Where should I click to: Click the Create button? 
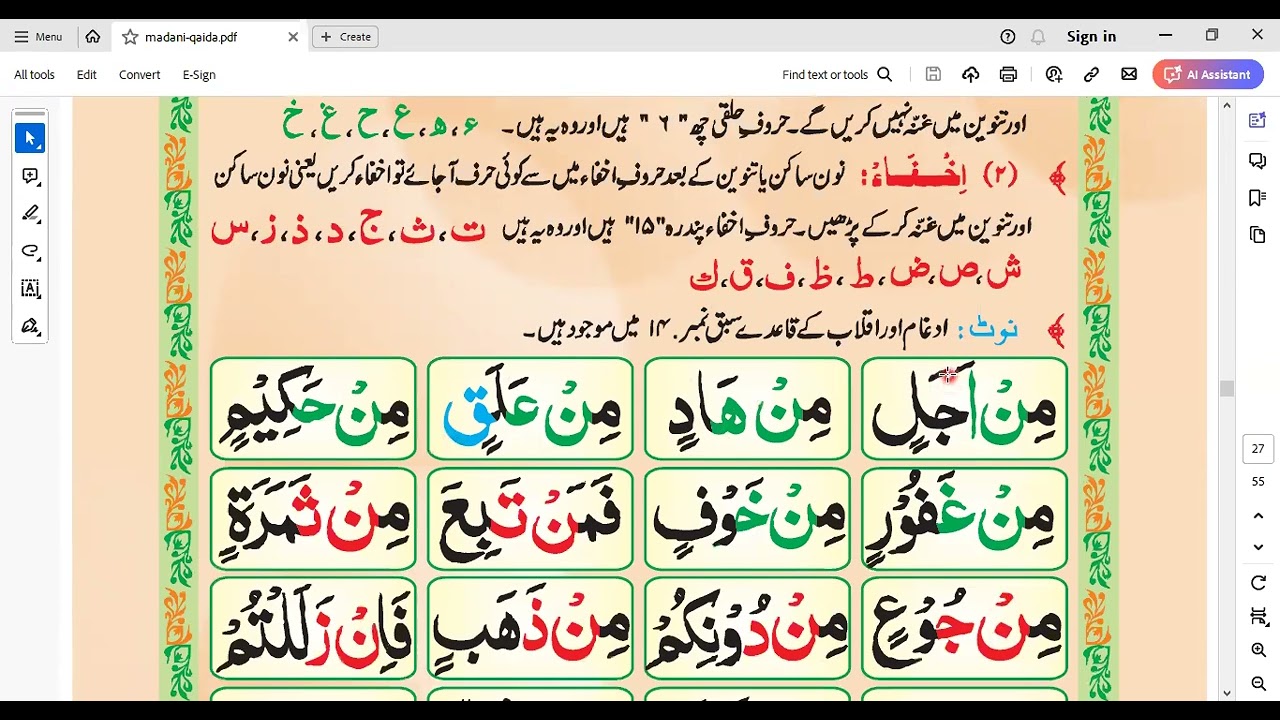346,37
